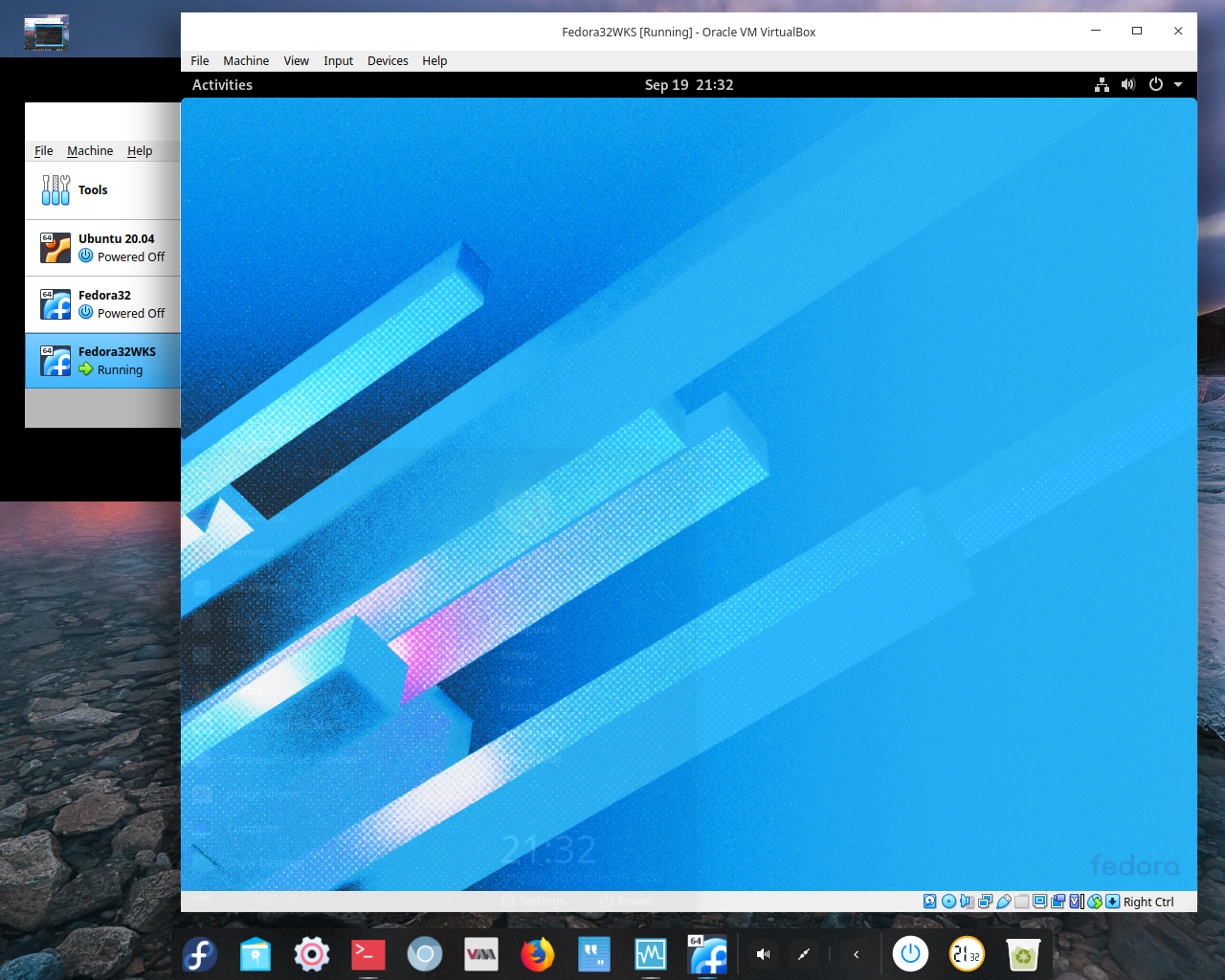Click the shared folders status icon
Image resolution: width=1225 pixels, height=980 pixels.
pos(1020,902)
